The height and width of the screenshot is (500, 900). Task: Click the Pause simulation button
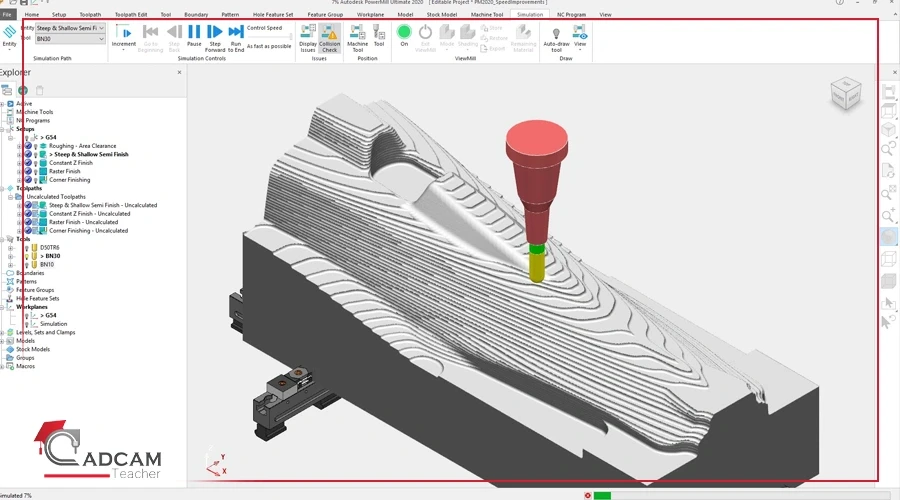point(194,36)
